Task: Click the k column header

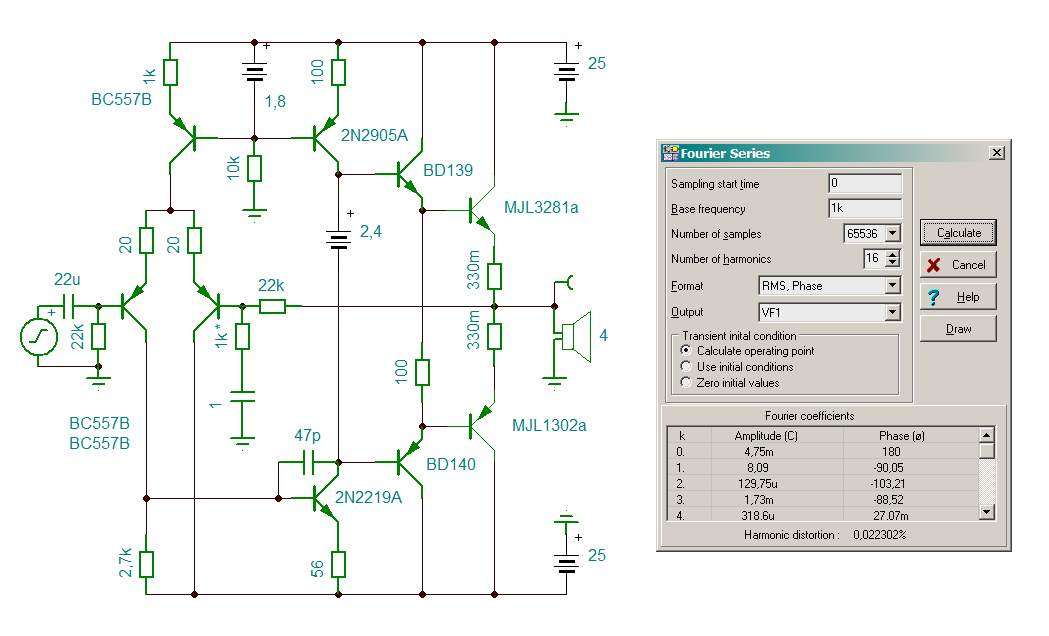Action: coord(682,436)
